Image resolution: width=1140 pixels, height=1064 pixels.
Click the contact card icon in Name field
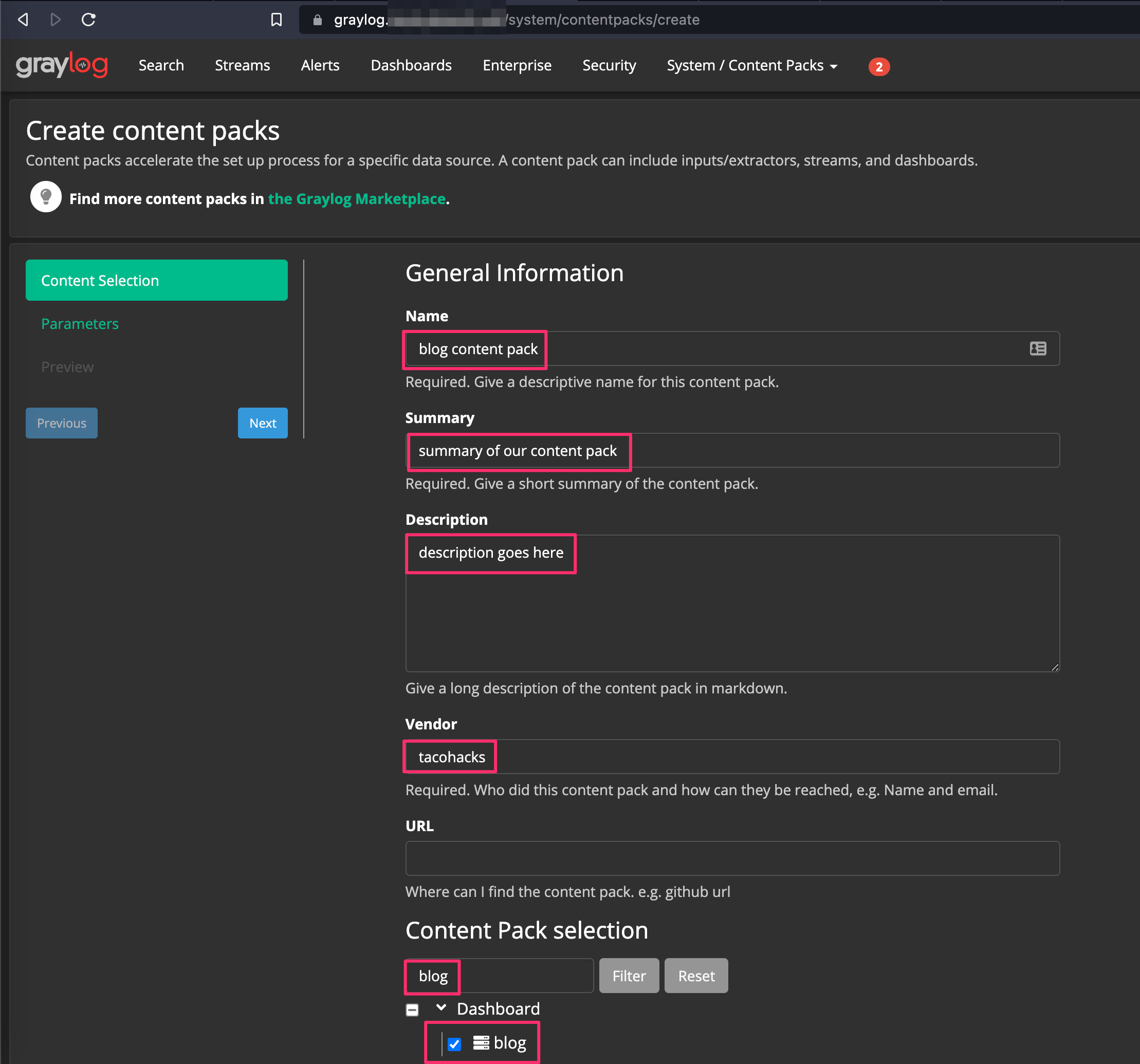coord(1038,348)
